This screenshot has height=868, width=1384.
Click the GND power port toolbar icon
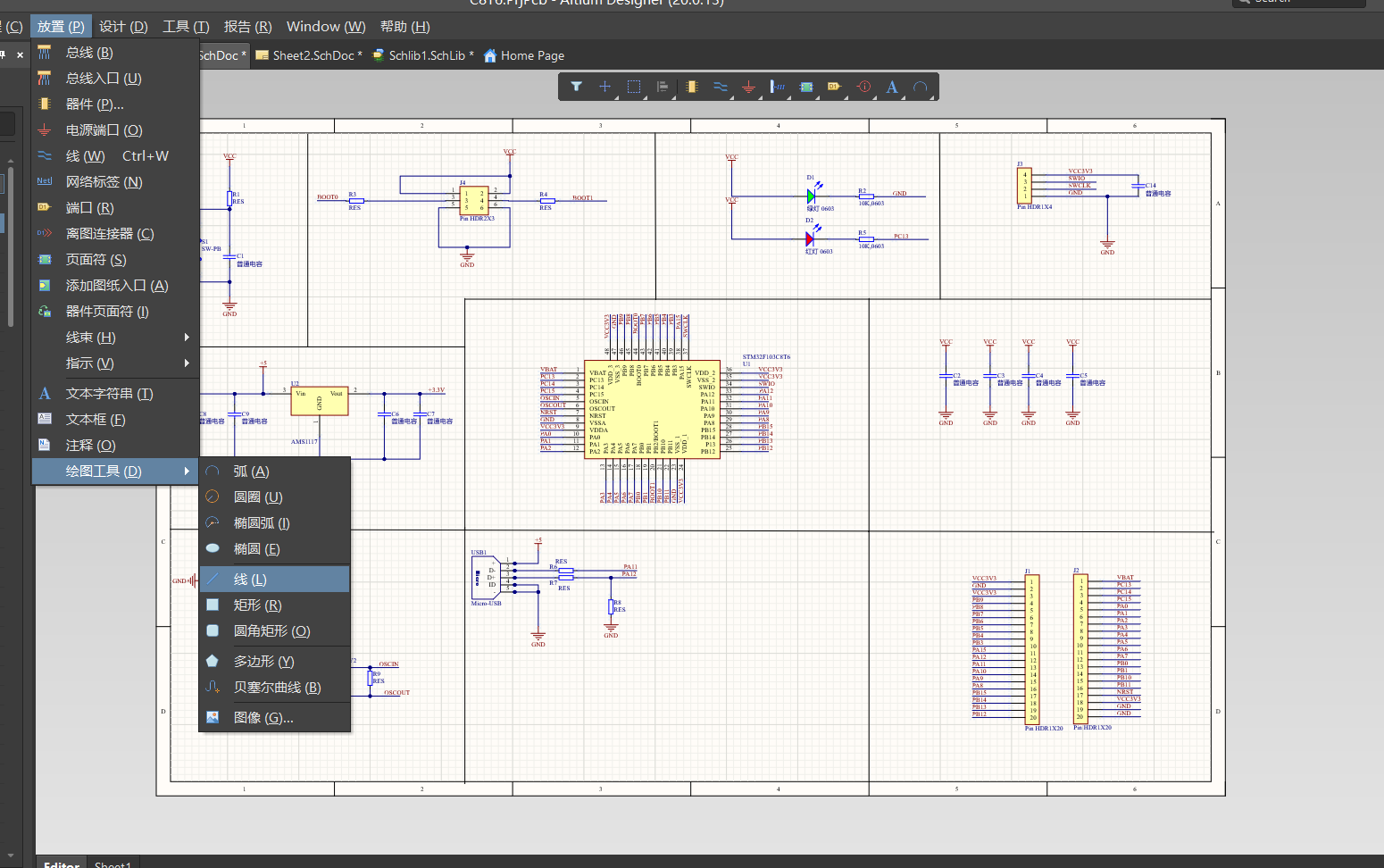748,87
